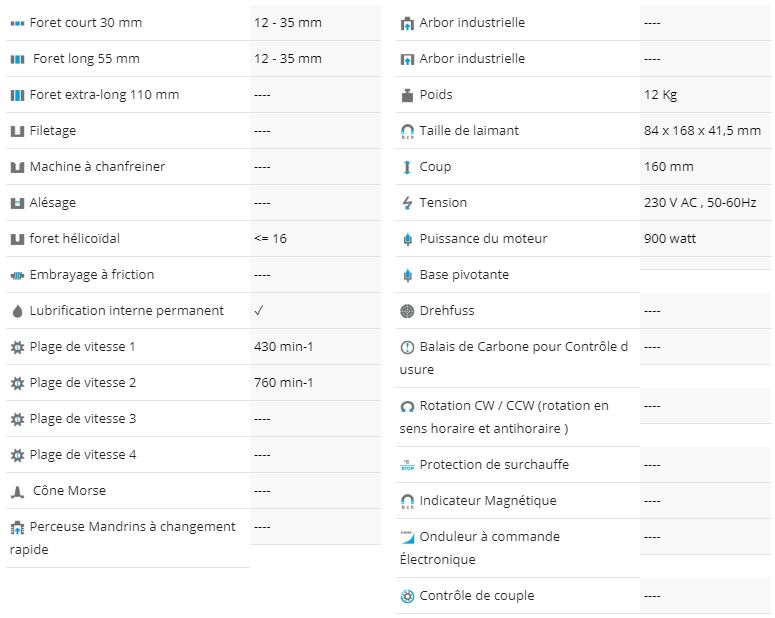Click the Foret court 30 mm icon
Screen dimensions: 775x618
coord(17,23)
